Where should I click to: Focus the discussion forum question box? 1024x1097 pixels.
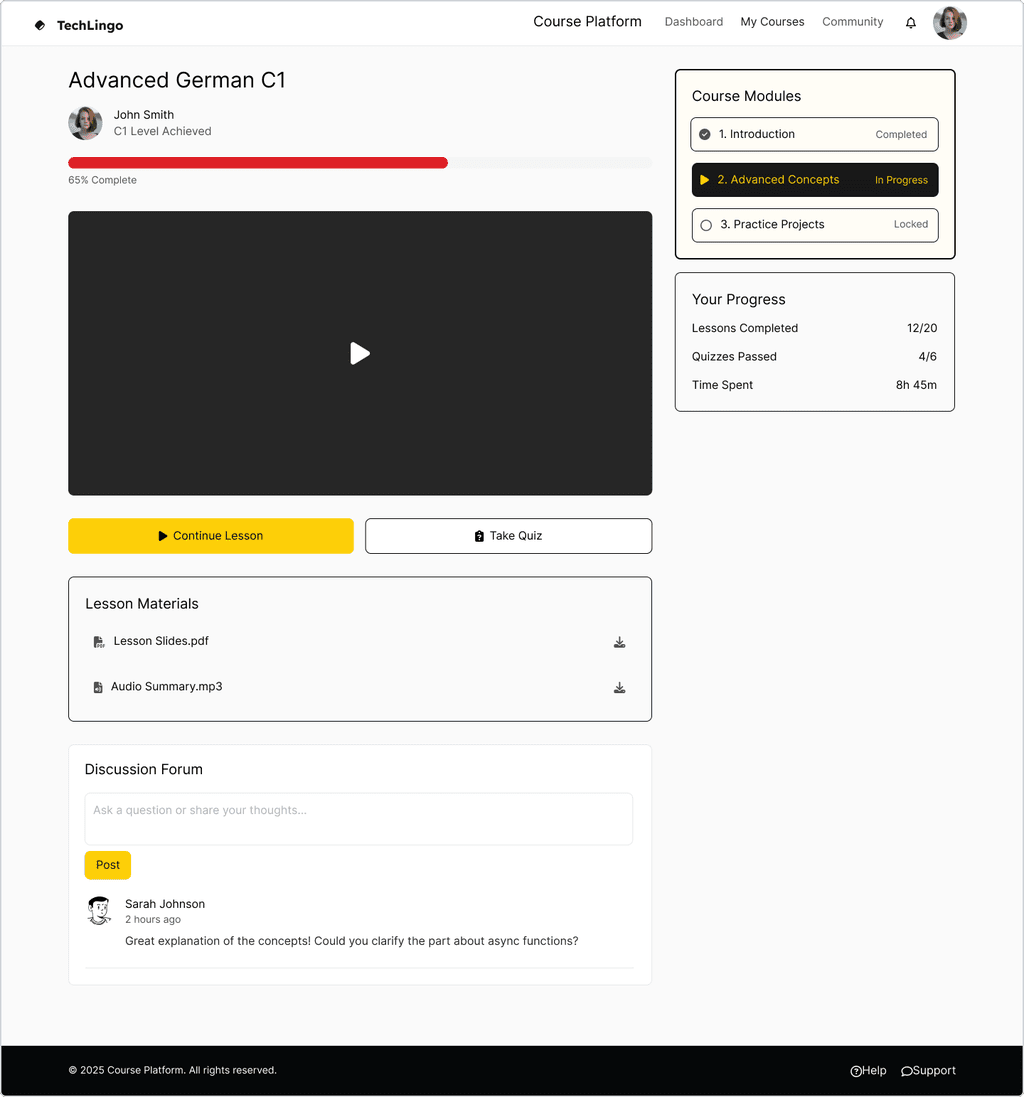pyautogui.click(x=359, y=819)
